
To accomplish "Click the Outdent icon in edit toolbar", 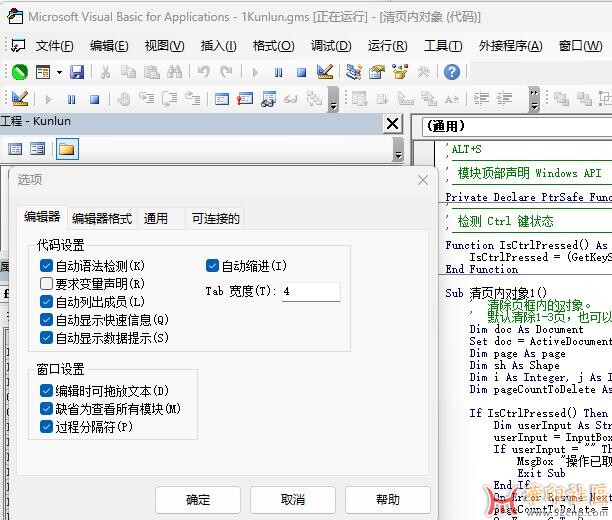I will [x=504, y=99].
